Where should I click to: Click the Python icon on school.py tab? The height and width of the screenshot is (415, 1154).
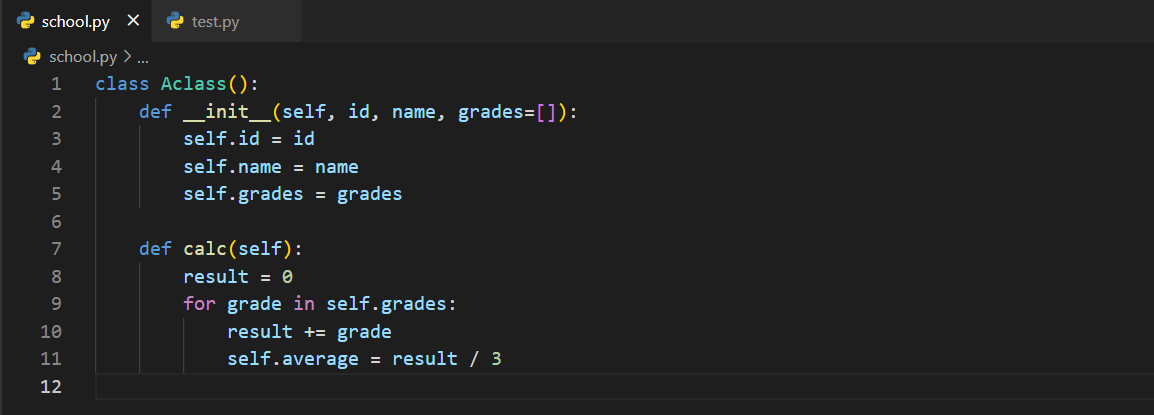(x=26, y=21)
